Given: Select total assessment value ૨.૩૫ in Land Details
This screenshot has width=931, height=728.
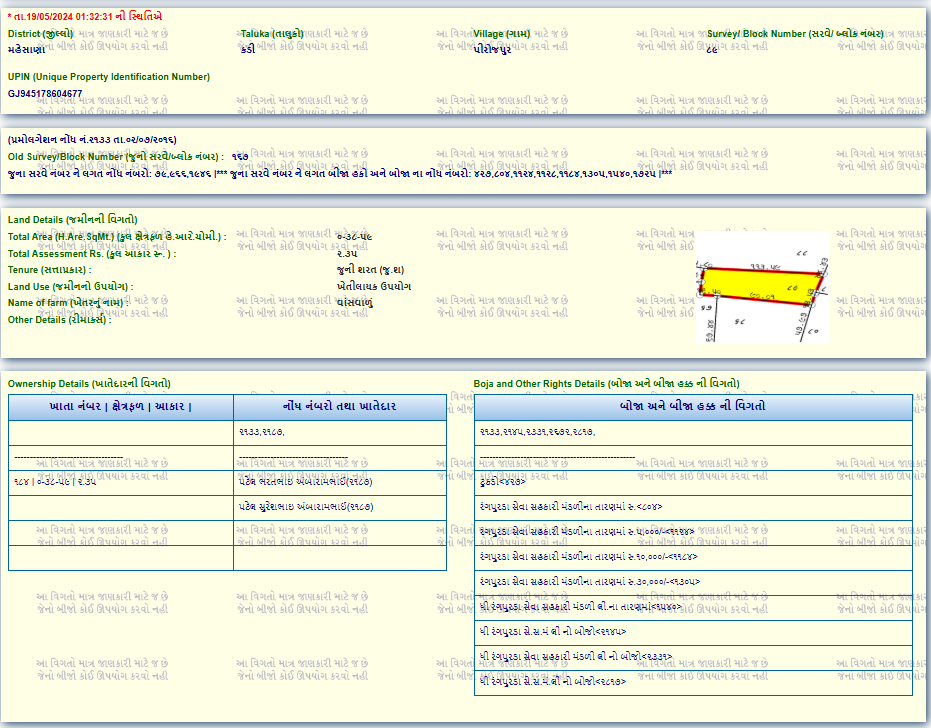Looking at the screenshot, I should click(x=347, y=254).
